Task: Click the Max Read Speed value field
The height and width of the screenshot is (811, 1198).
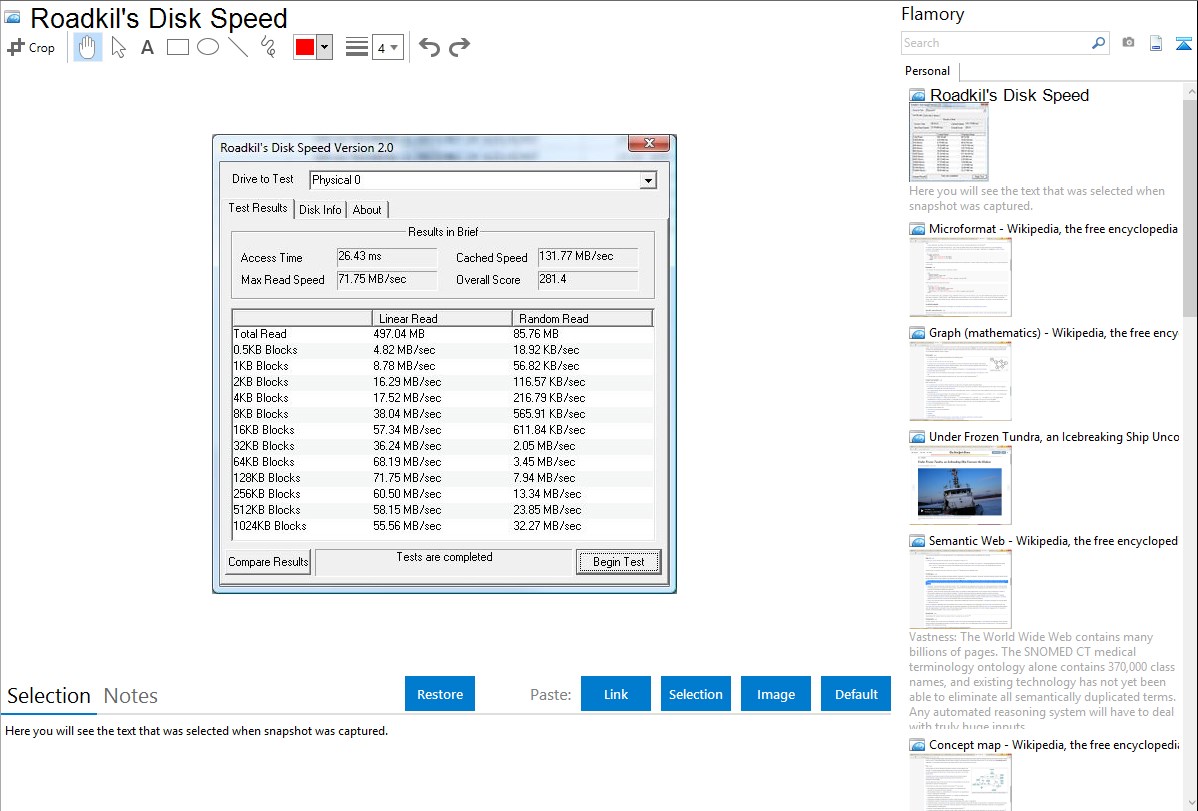Action: tap(387, 280)
